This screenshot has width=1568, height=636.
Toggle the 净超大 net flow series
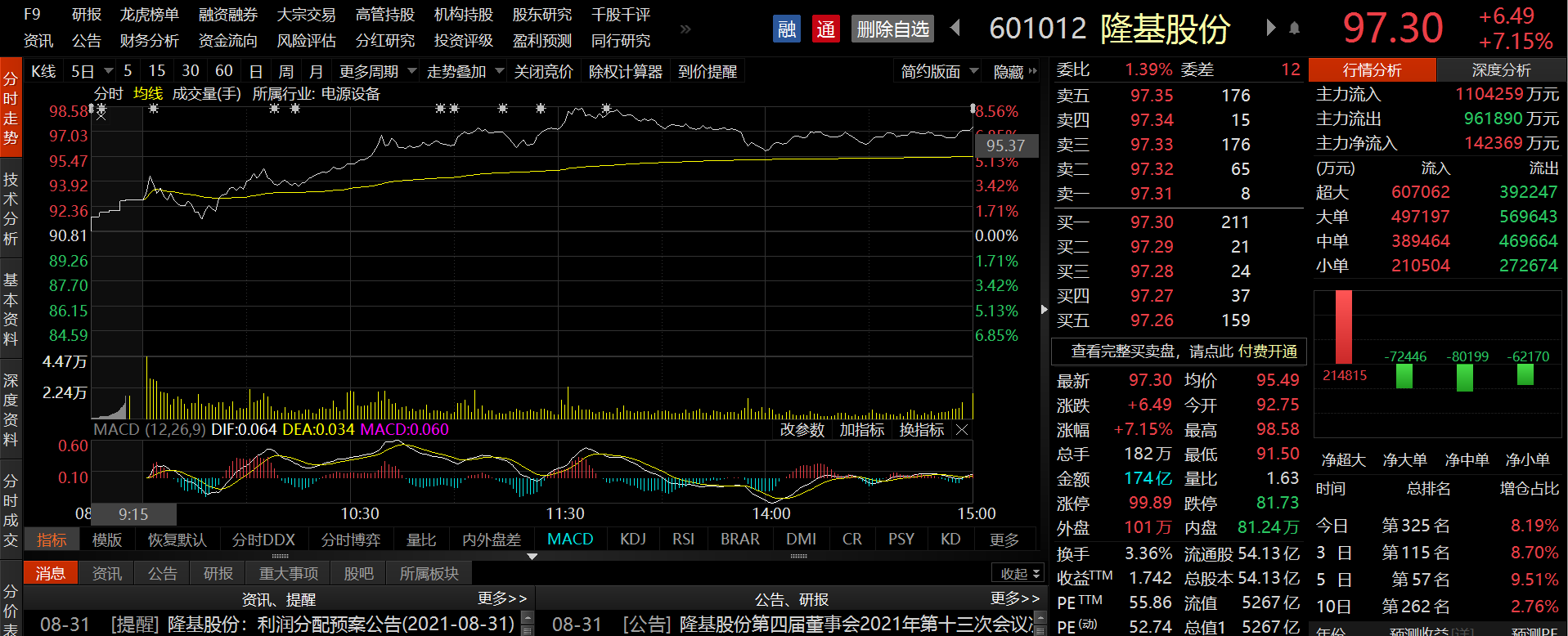point(1343,460)
